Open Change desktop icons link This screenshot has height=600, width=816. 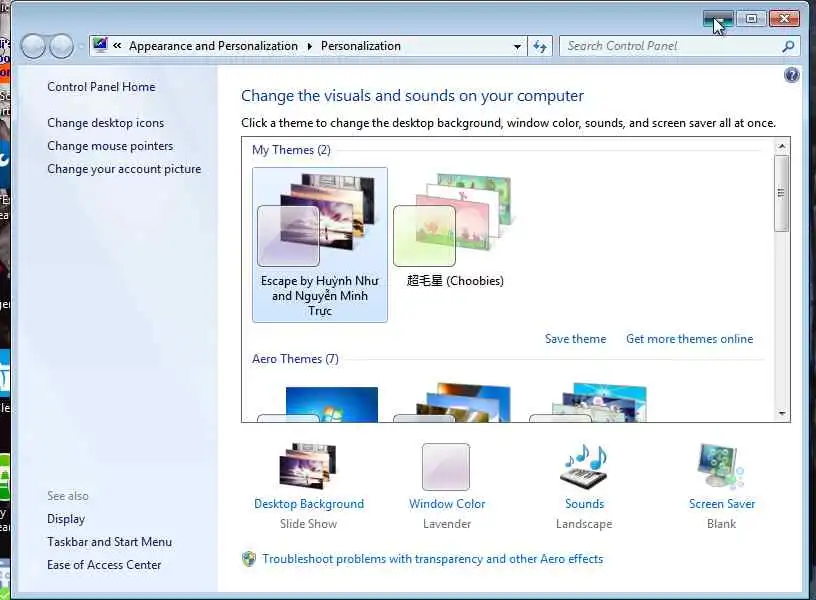coord(105,123)
